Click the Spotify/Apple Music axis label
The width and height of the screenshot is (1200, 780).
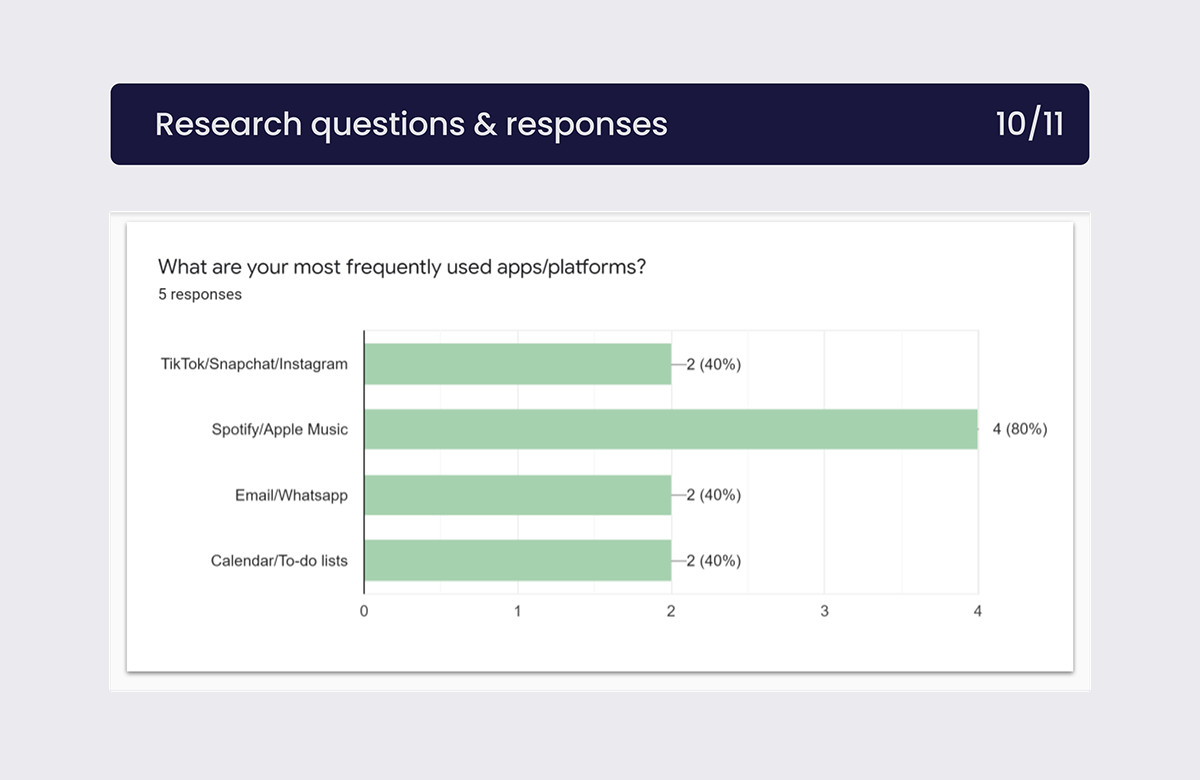280,430
